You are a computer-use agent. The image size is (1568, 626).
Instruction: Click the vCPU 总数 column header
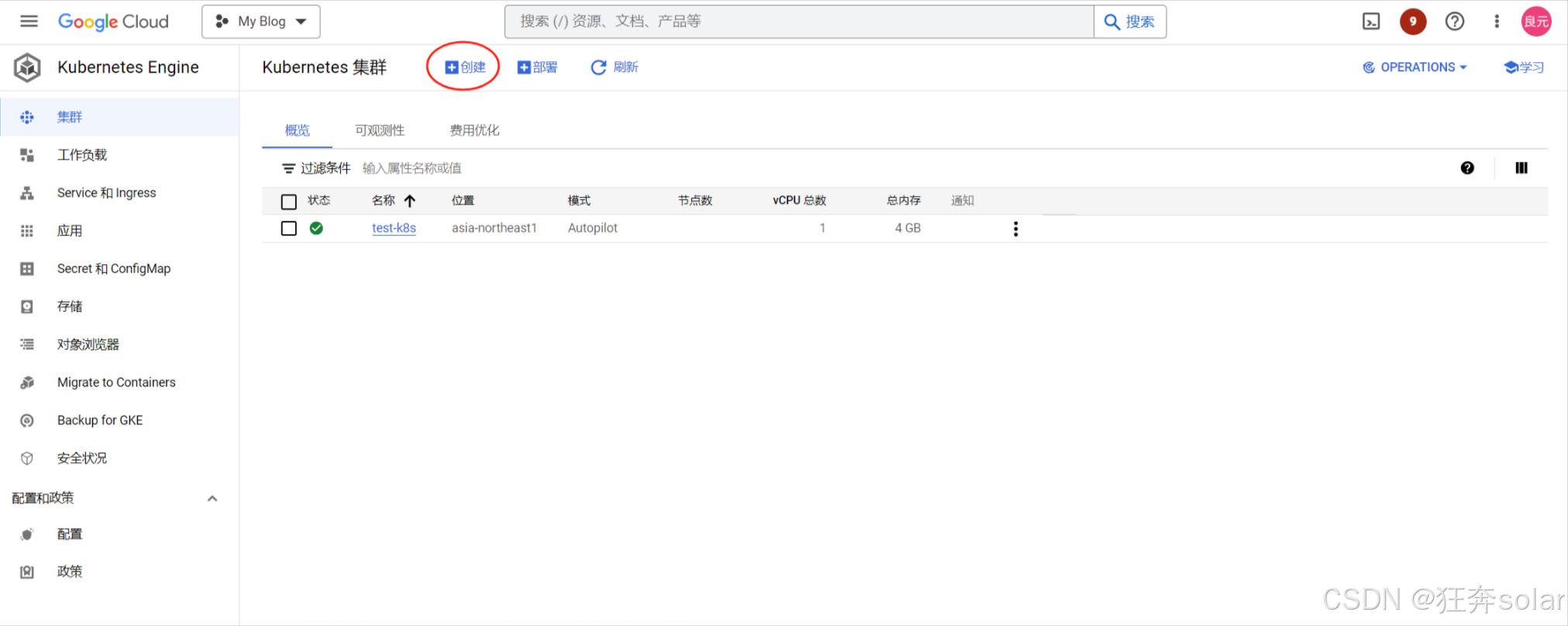click(x=799, y=201)
